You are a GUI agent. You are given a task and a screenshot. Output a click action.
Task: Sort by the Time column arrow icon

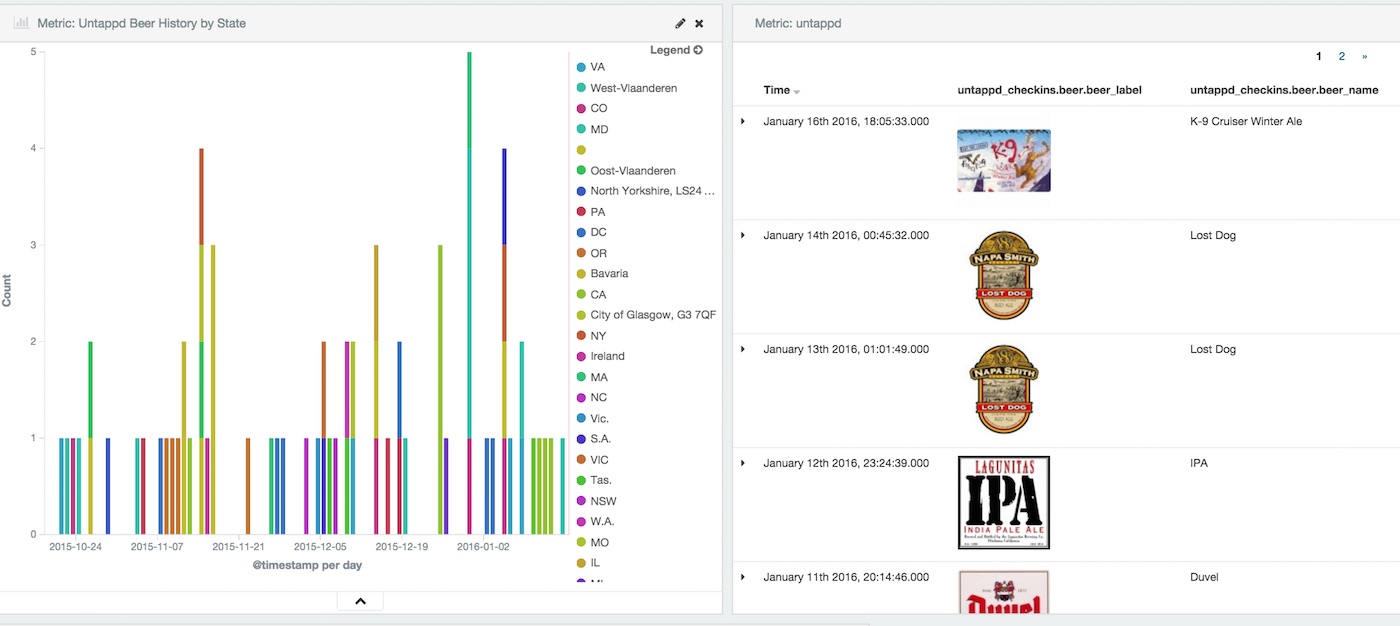click(x=797, y=91)
